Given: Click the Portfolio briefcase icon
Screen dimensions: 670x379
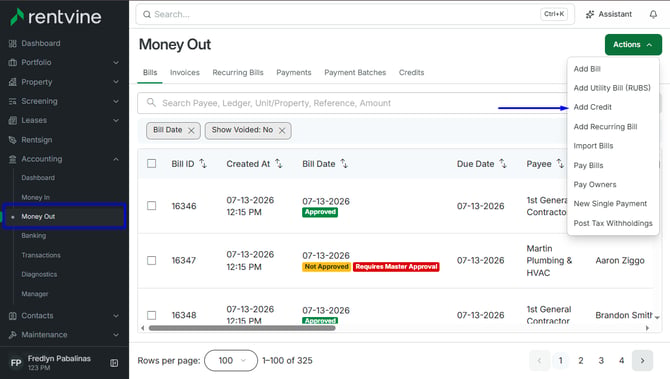Looking at the screenshot, I should coord(12,62).
